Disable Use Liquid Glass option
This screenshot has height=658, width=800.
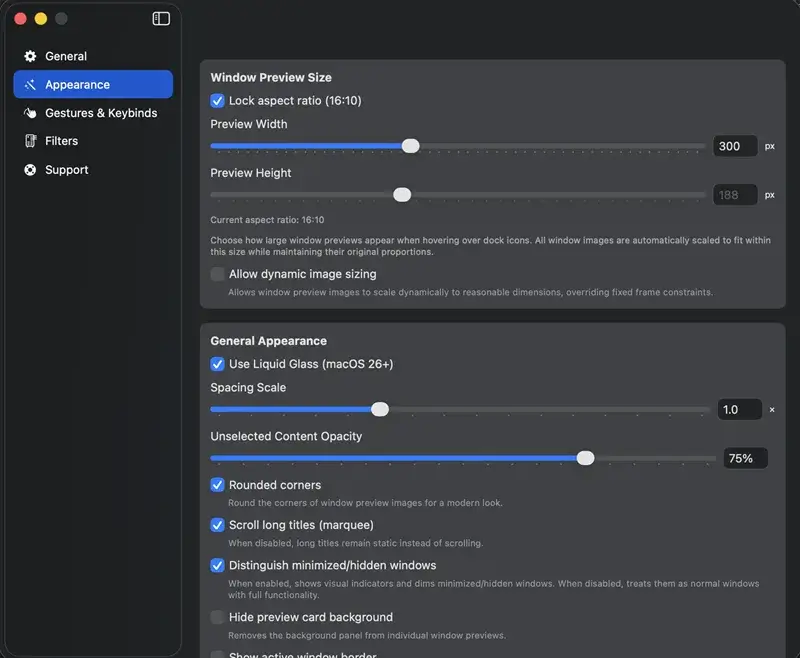(x=218, y=364)
